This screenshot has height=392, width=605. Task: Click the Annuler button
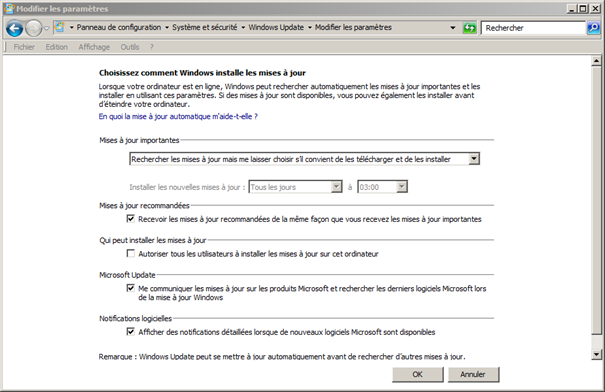473,374
